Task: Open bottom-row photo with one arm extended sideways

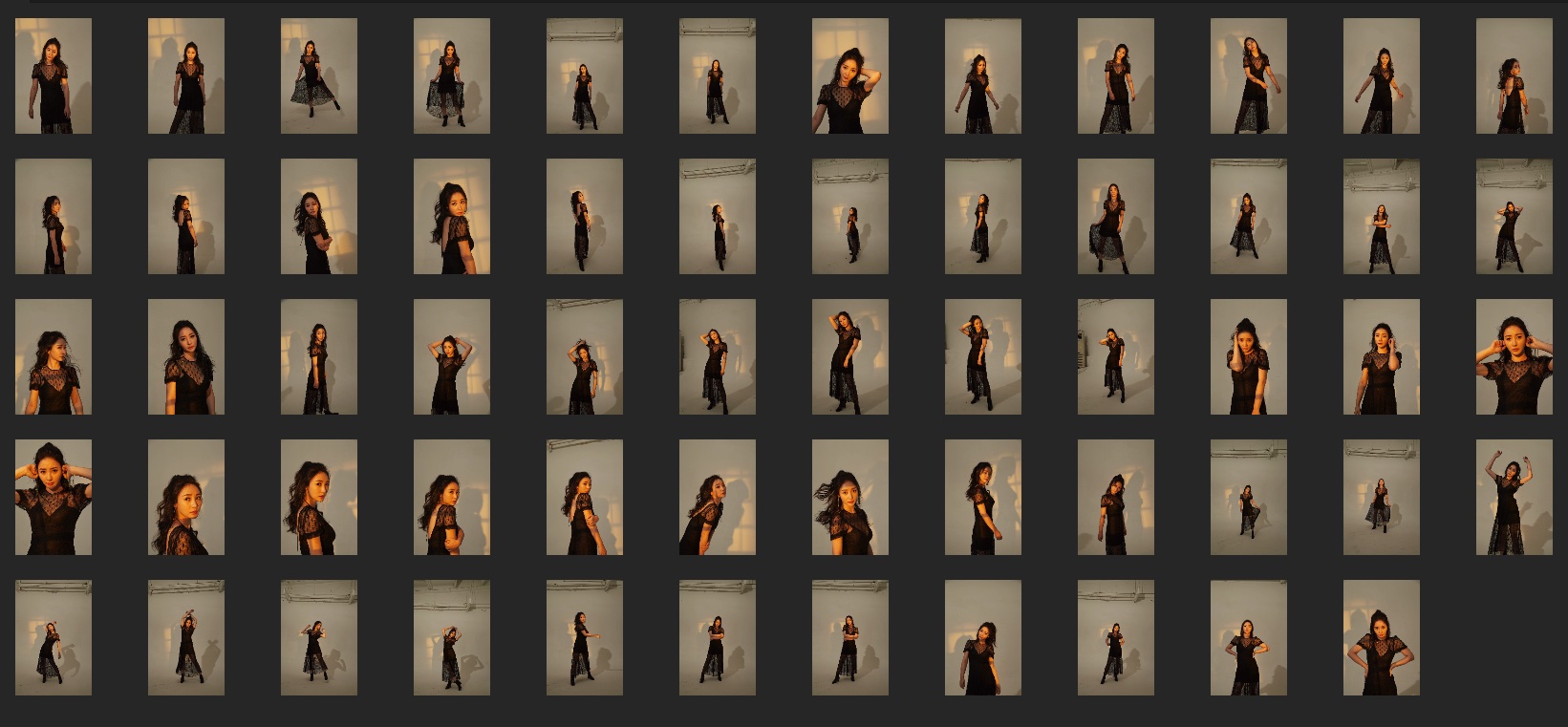Action: click(x=585, y=637)
